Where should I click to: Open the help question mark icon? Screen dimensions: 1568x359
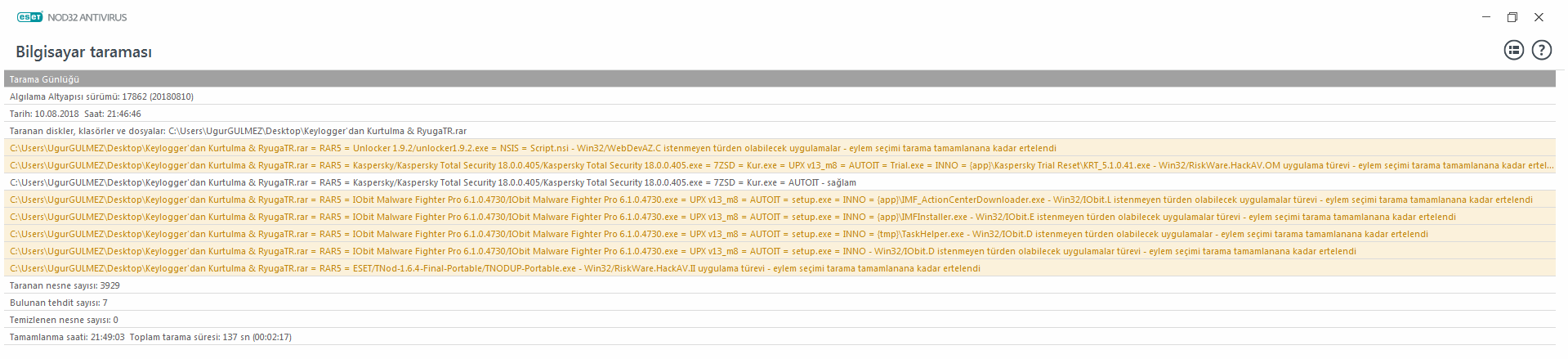click(x=1541, y=51)
